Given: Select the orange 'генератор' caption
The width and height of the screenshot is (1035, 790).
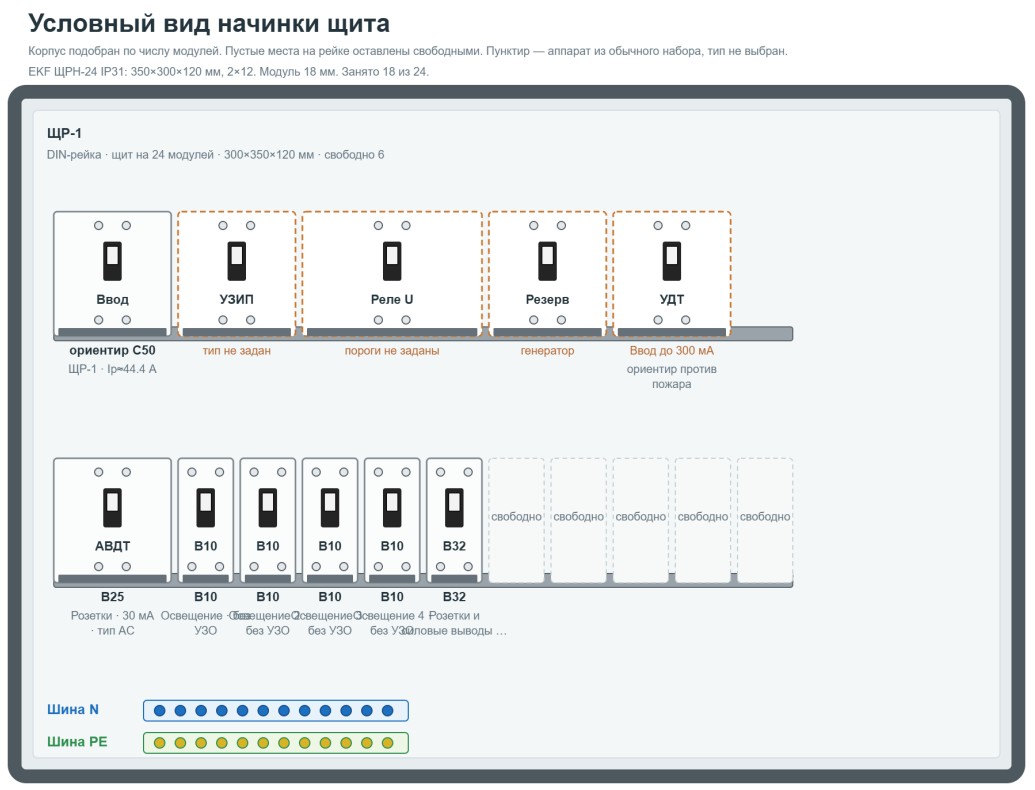Looking at the screenshot, I should coord(547,350).
